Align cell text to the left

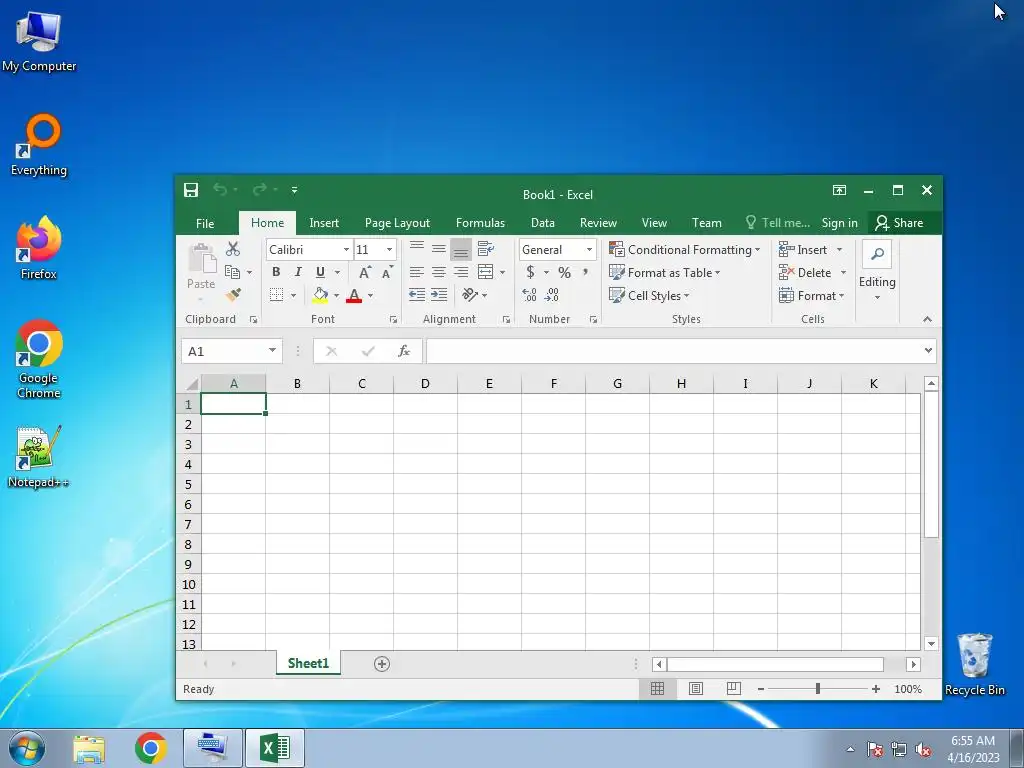417,272
